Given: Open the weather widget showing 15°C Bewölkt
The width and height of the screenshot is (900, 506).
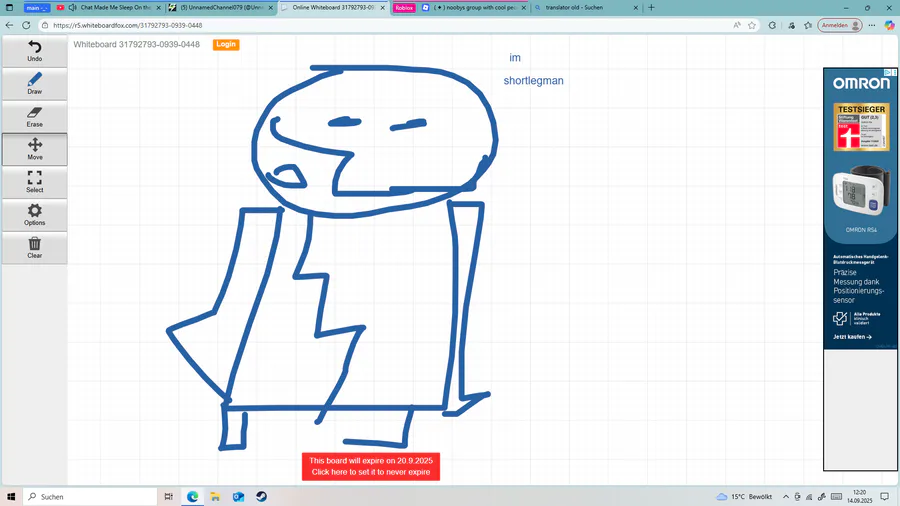Looking at the screenshot, I should tap(744, 496).
